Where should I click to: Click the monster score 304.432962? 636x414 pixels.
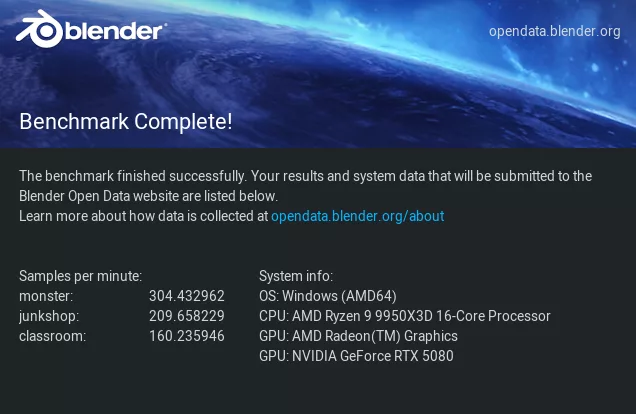click(186, 296)
